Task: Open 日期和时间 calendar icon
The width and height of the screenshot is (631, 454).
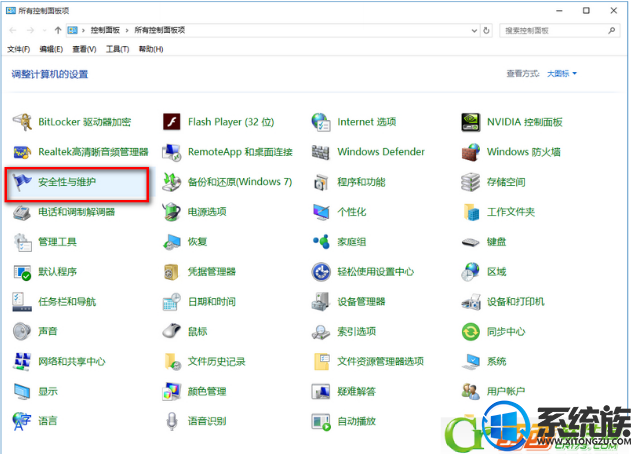Action: tap(172, 302)
